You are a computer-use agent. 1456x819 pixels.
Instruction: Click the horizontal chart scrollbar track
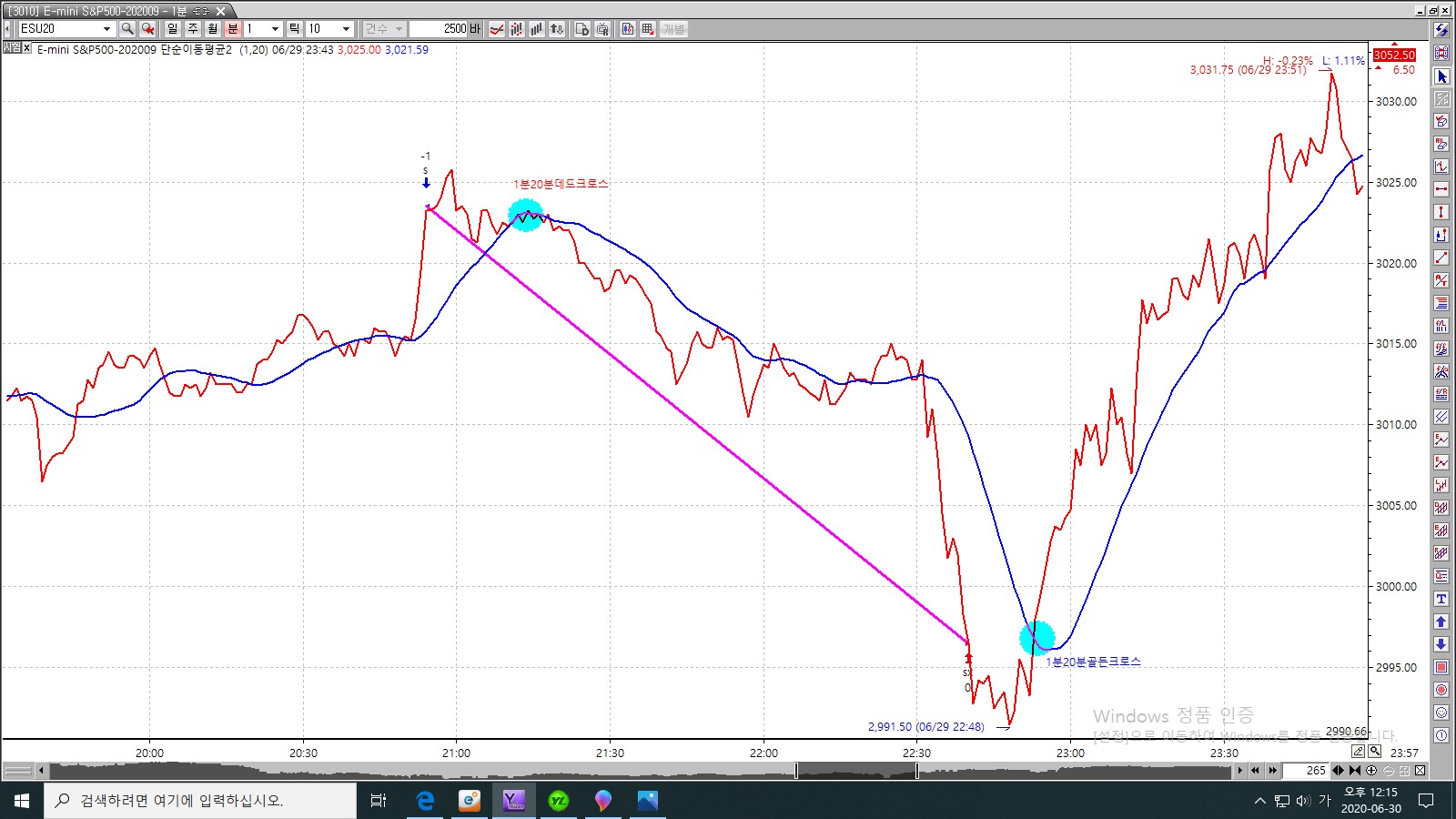(x=637, y=771)
